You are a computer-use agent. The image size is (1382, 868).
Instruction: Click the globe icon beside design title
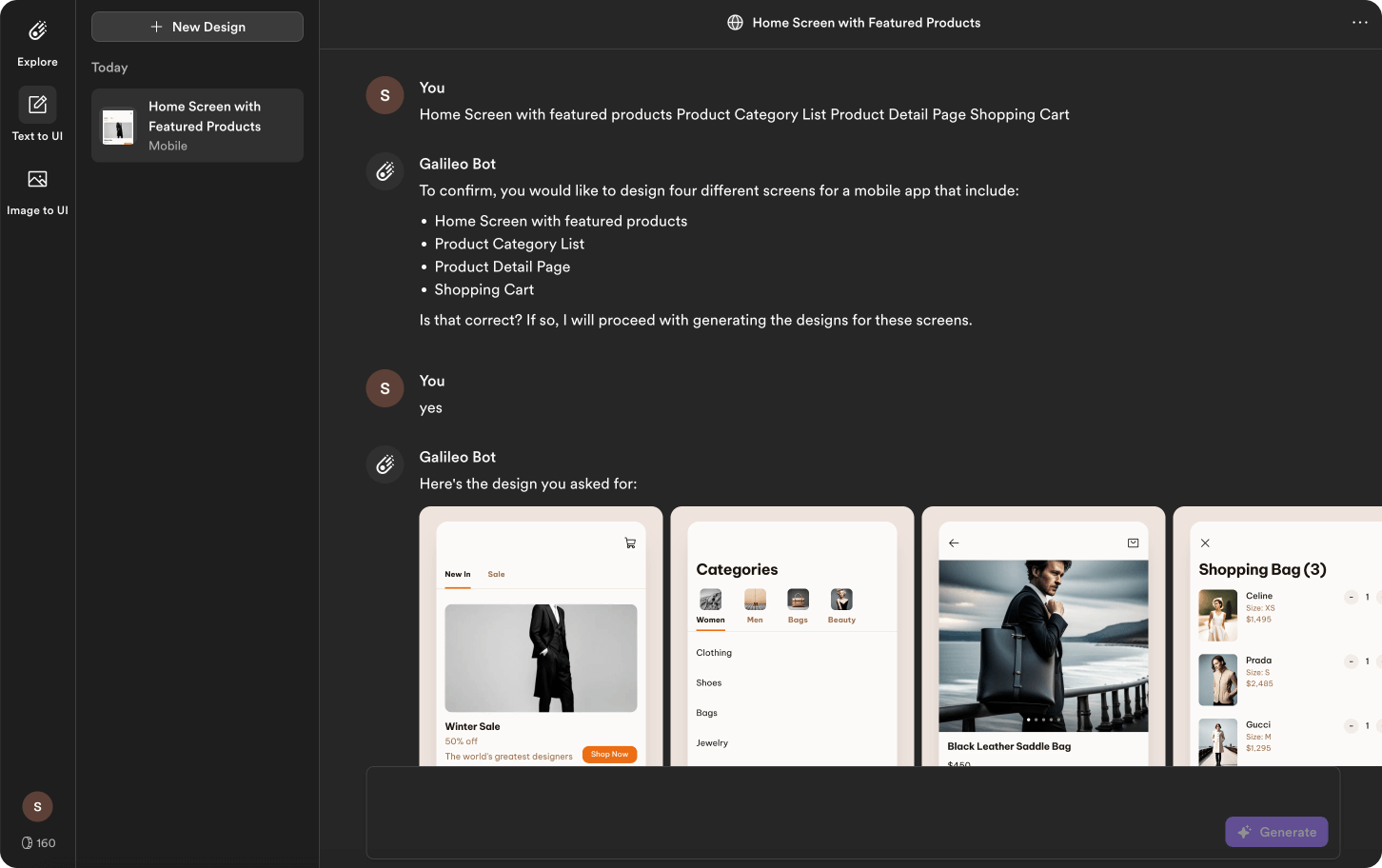[x=735, y=23]
